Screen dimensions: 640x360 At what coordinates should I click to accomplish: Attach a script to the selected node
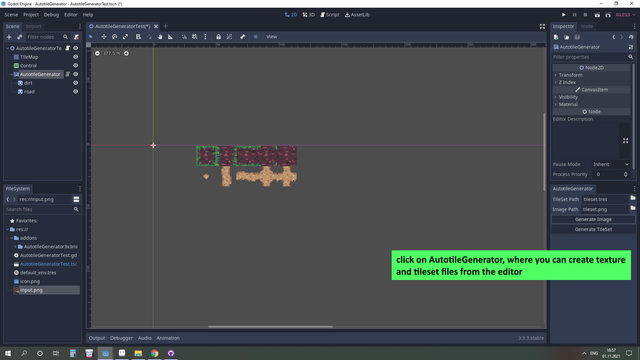pyautogui.click(x=76, y=37)
